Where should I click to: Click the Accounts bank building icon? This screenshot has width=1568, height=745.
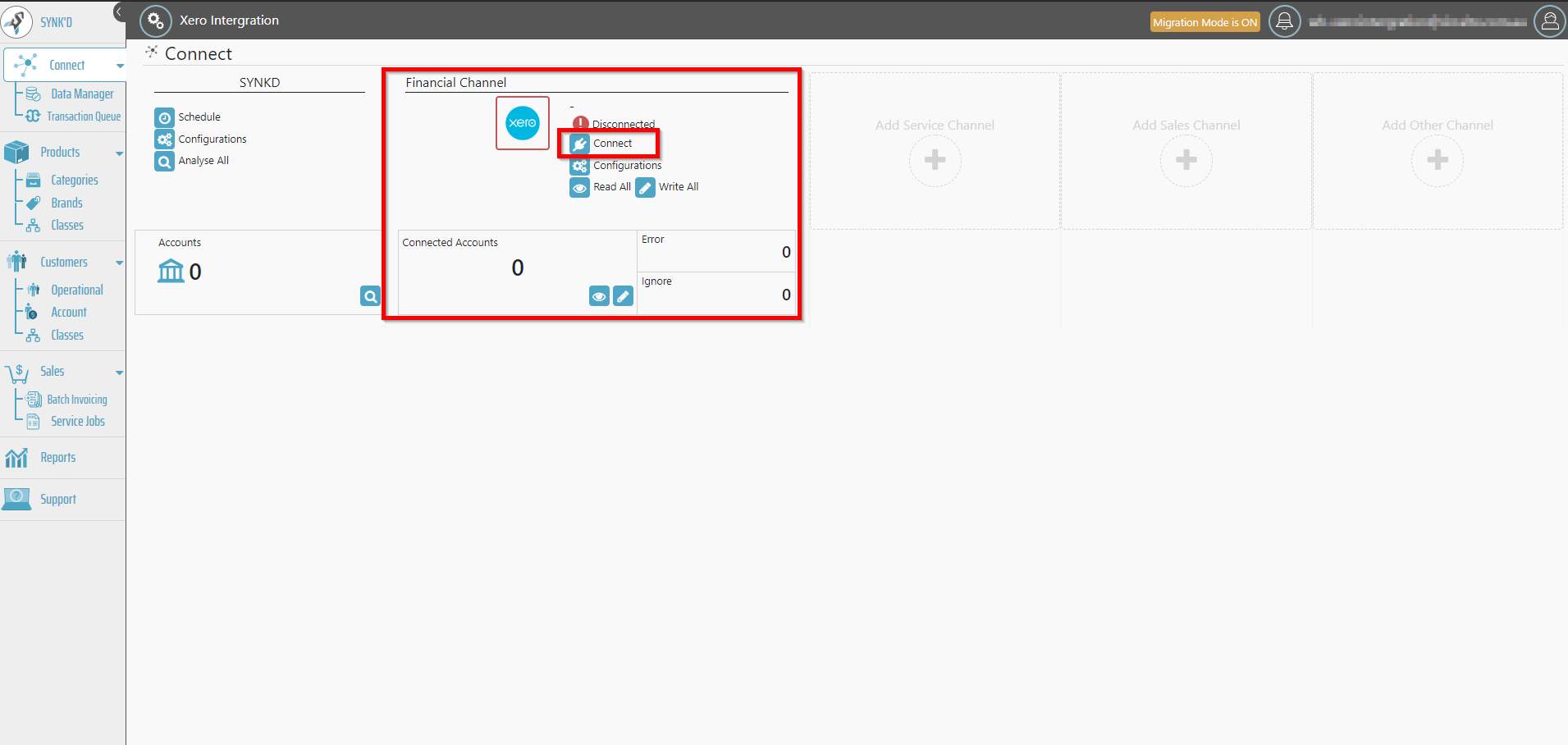171,271
